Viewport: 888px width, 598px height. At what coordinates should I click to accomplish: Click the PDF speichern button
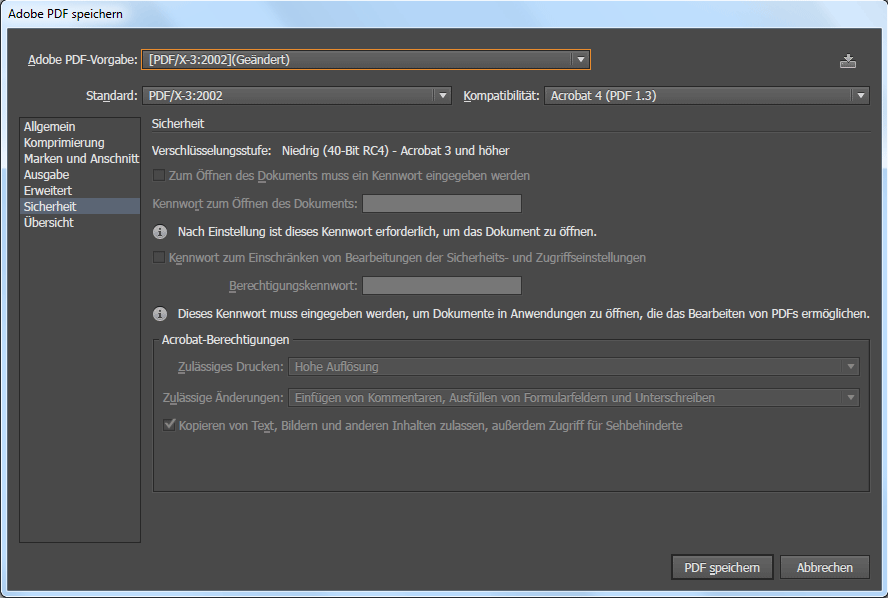[721, 568]
